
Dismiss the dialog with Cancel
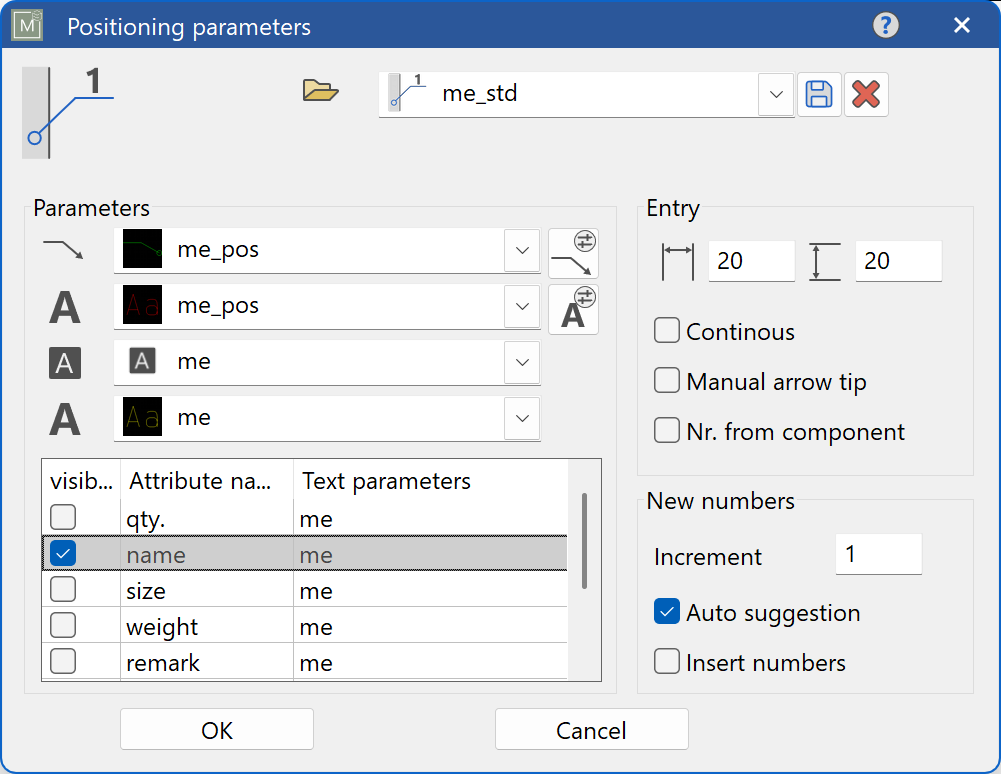(591, 729)
